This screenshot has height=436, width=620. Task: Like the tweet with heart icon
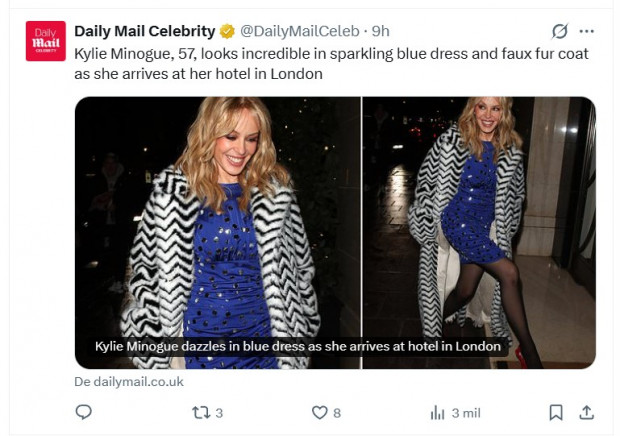coord(320,412)
